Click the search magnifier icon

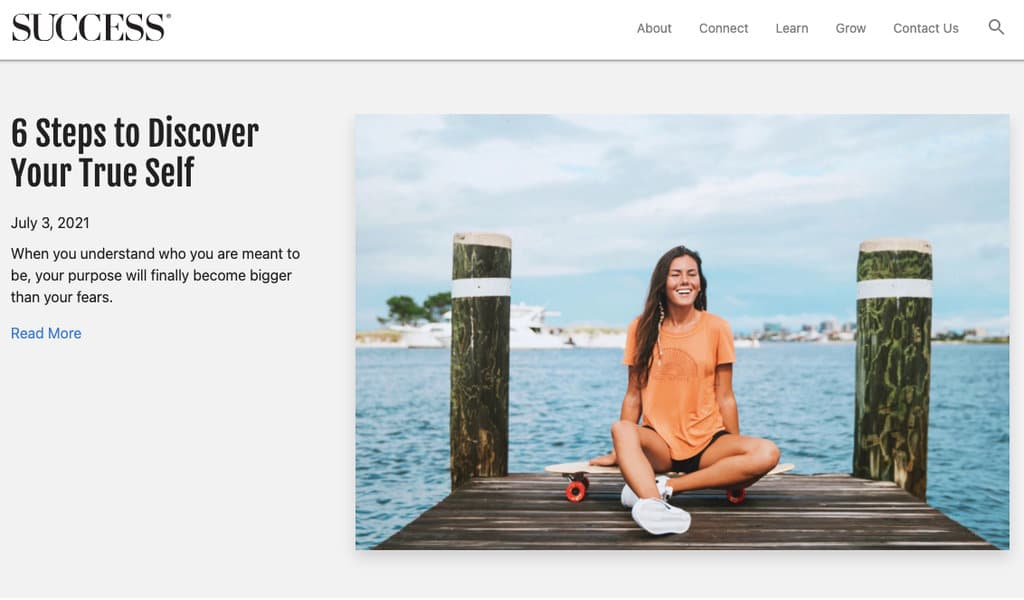click(x=996, y=27)
